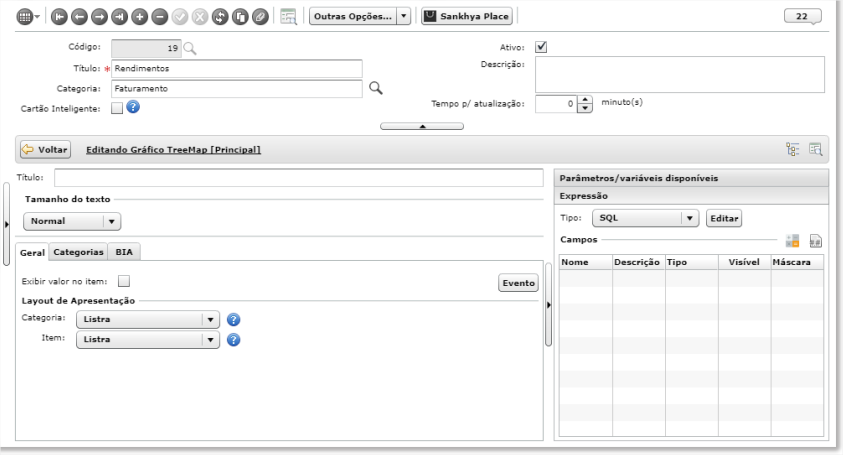Toggle the Ativo checkbox

541,47
